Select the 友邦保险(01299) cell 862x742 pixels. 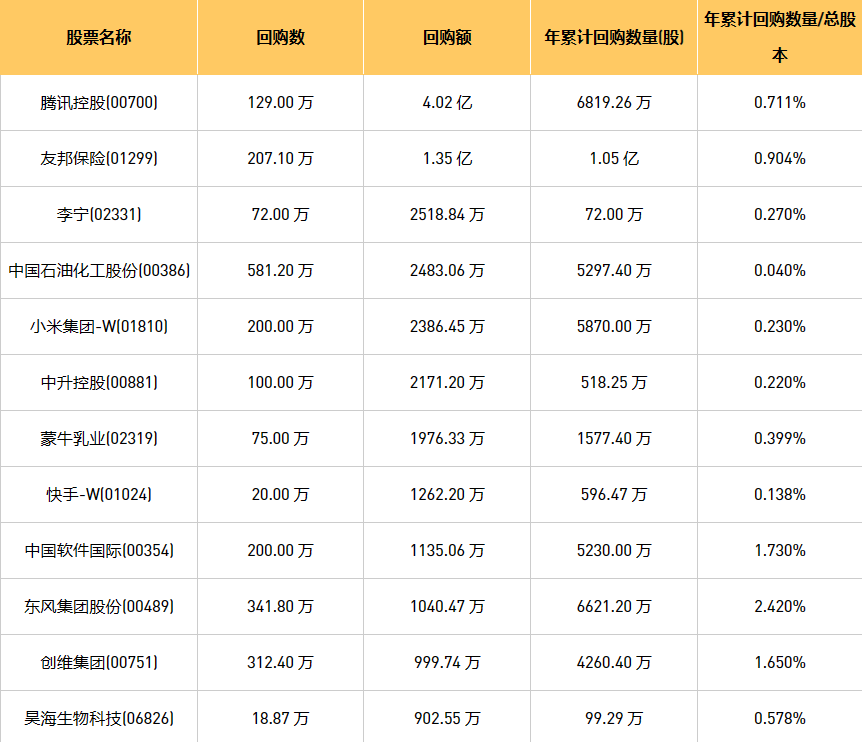(99, 159)
